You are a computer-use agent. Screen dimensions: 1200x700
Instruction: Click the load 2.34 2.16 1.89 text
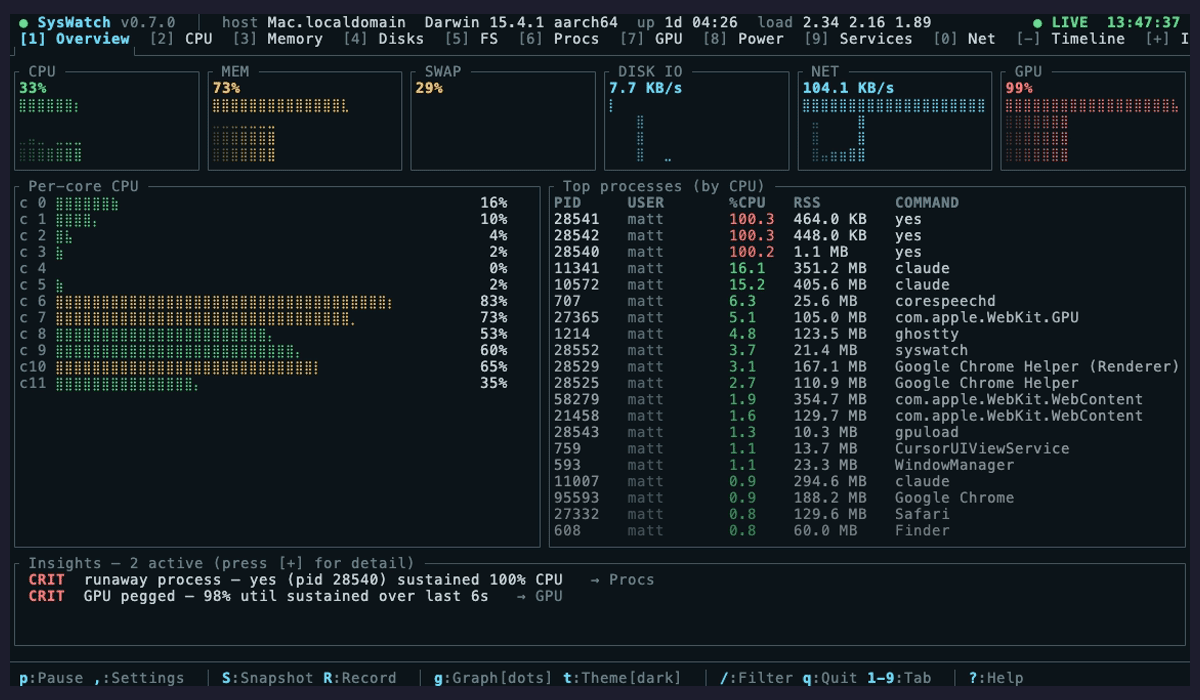click(x=845, y=22)
